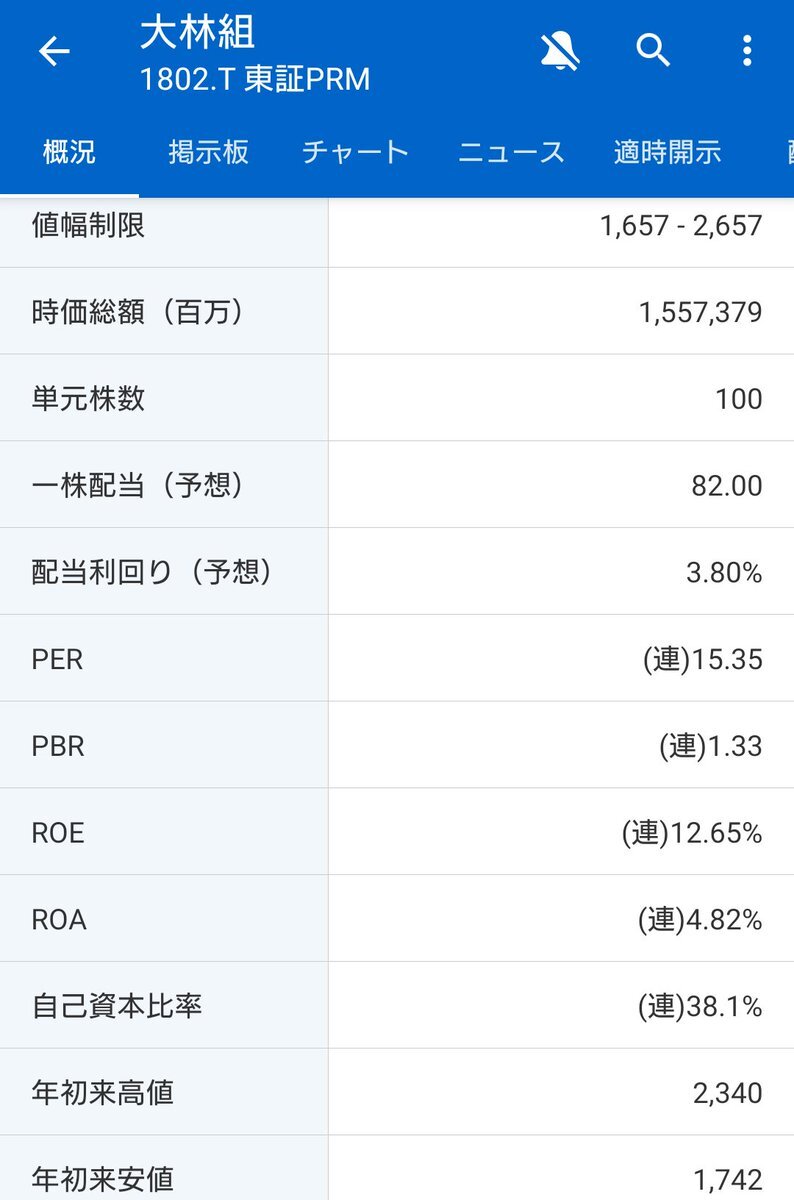Viewport: 794px width, 1200px height.
Task: Open search with the magnifier icon
Action: tap(653, 49)
